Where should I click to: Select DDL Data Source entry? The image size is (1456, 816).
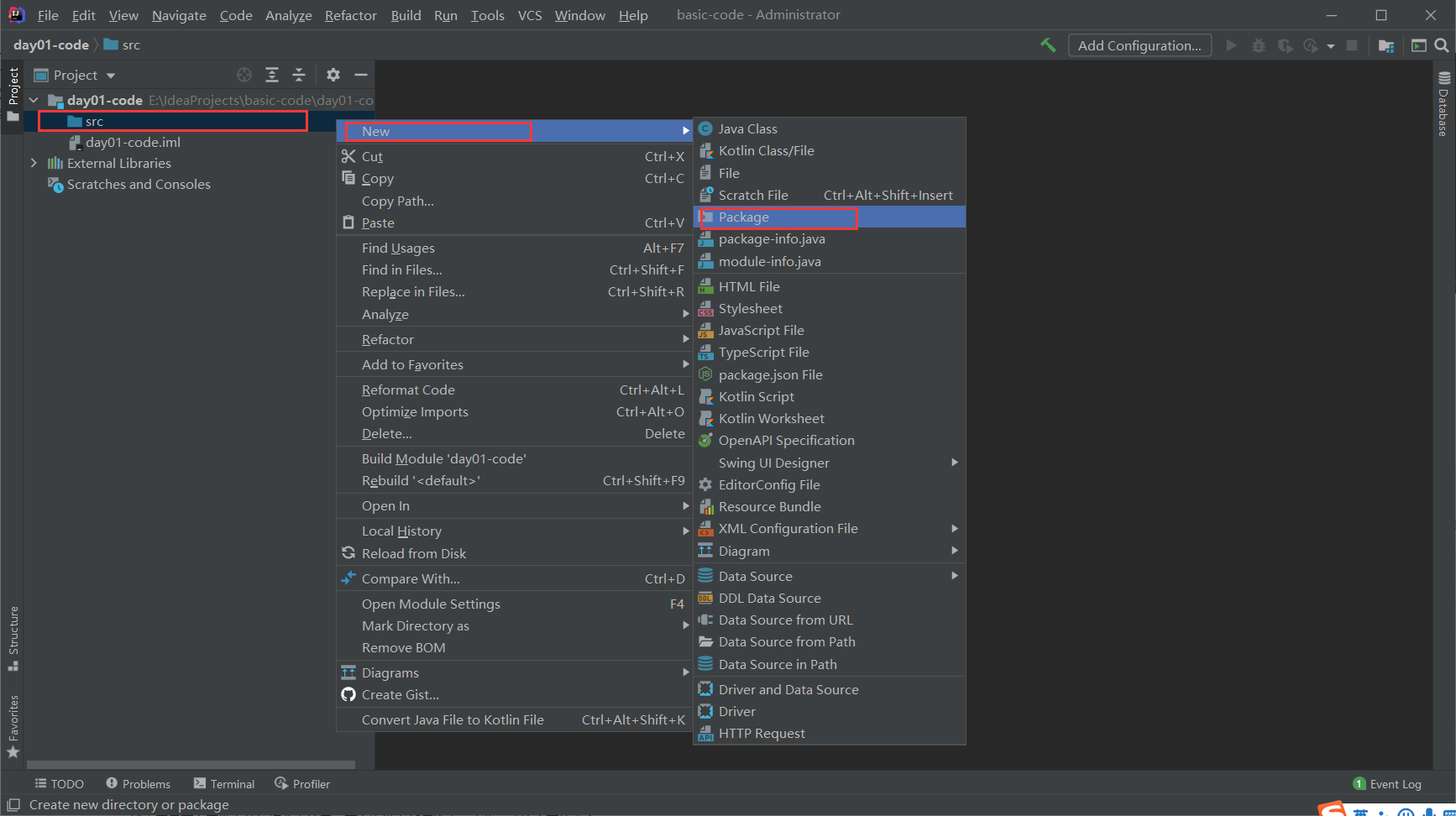coord(830,598)
